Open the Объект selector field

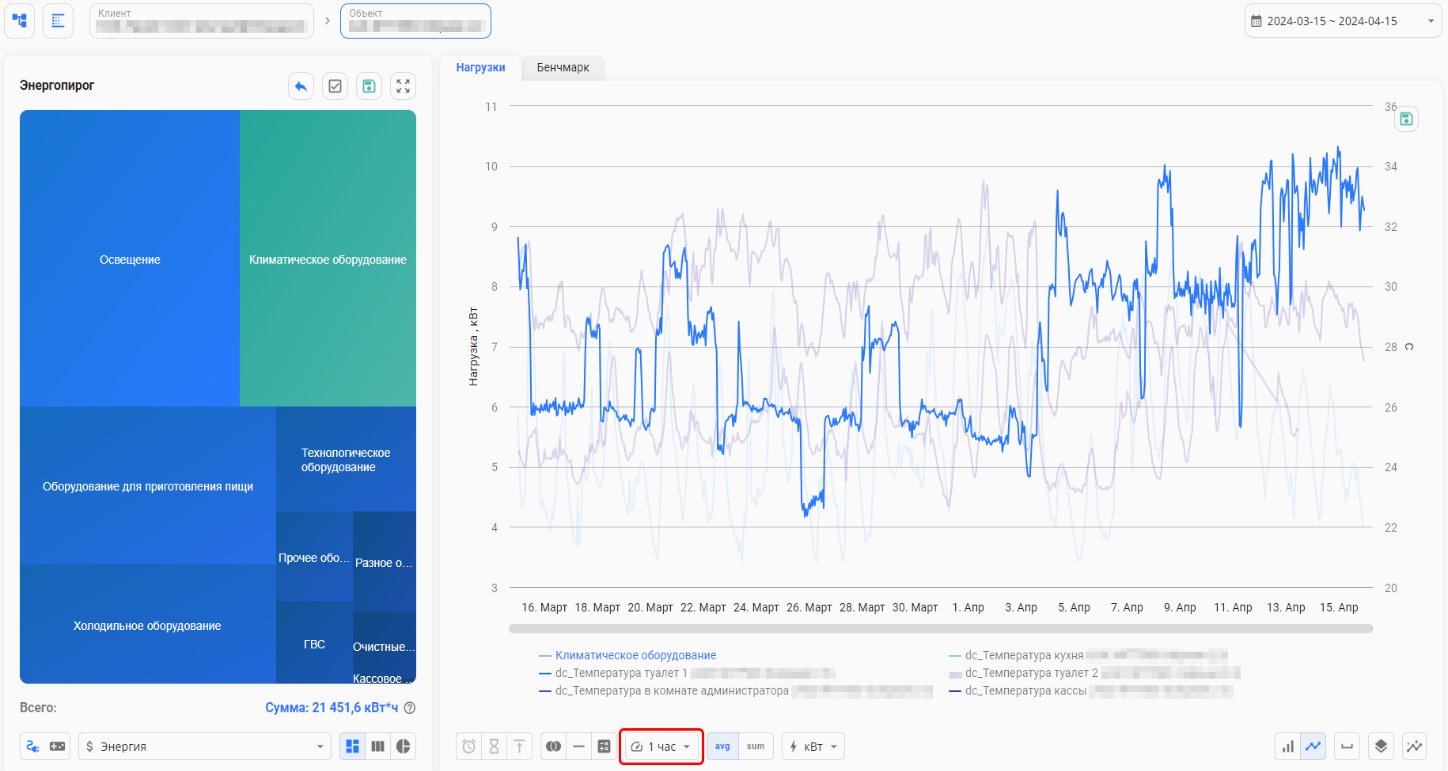[x=415, y=21]
